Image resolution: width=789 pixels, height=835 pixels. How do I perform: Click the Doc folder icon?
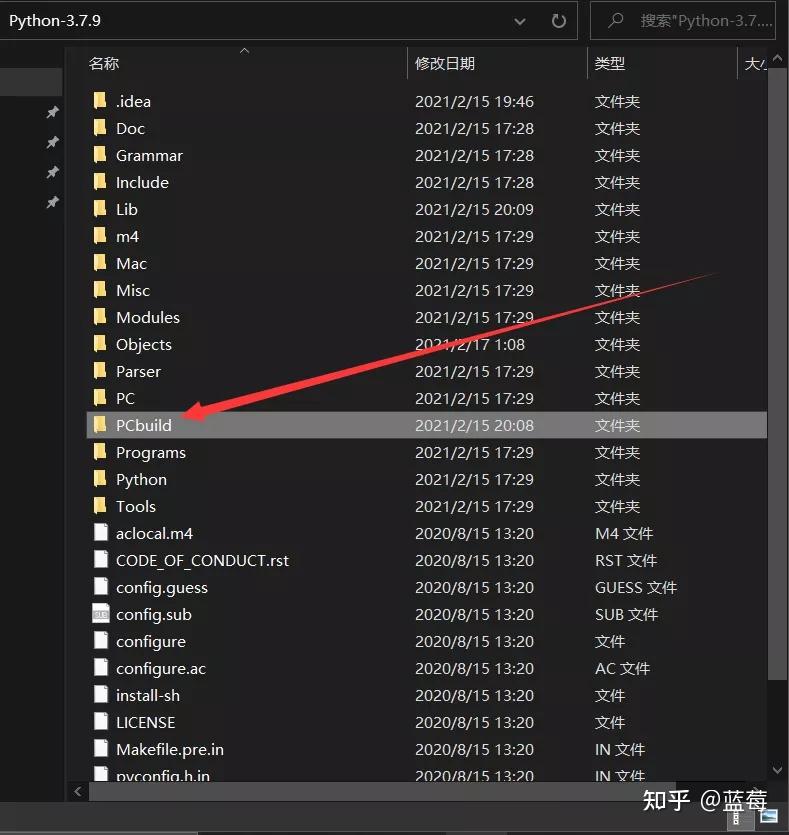click(x=100, y=128)
